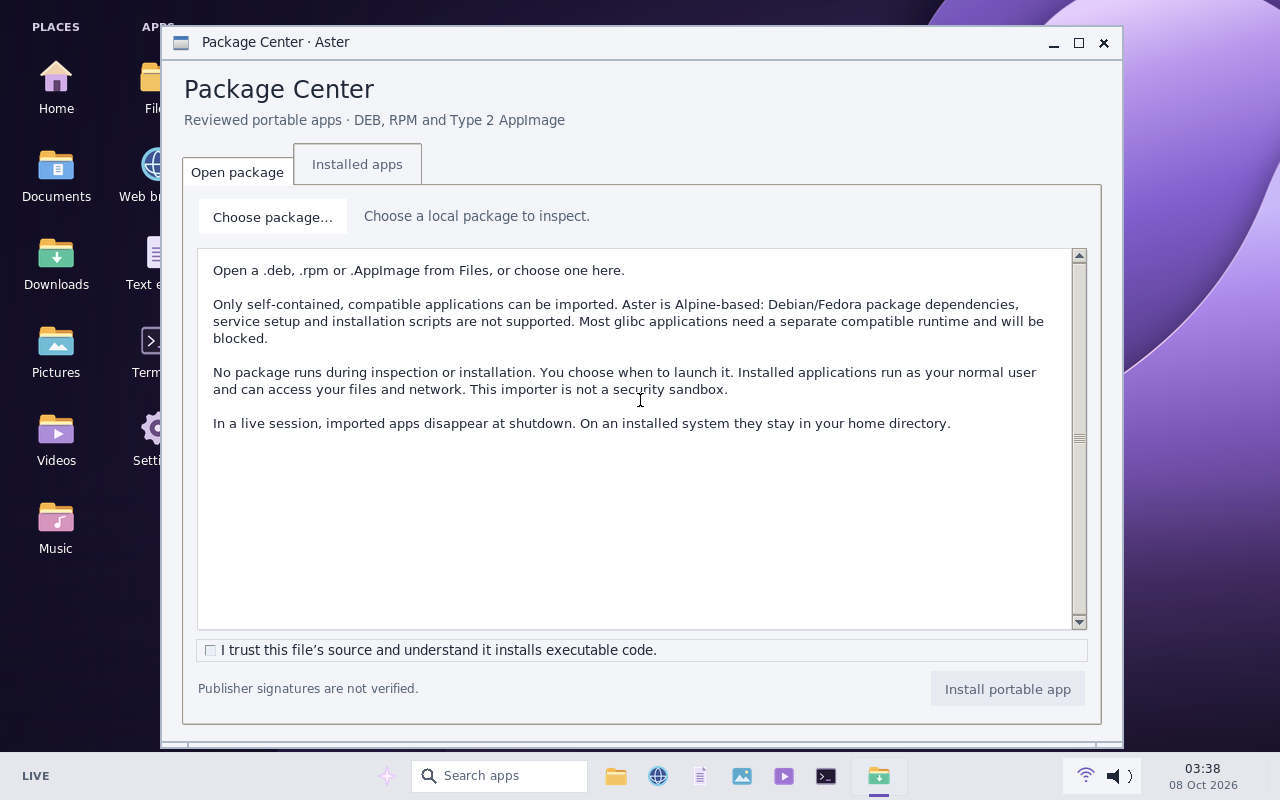Image resolution: width=1280 pixels, height=800 pixels.
Task: Launch the web browser globe in taskbar
Action: point(658,776)
